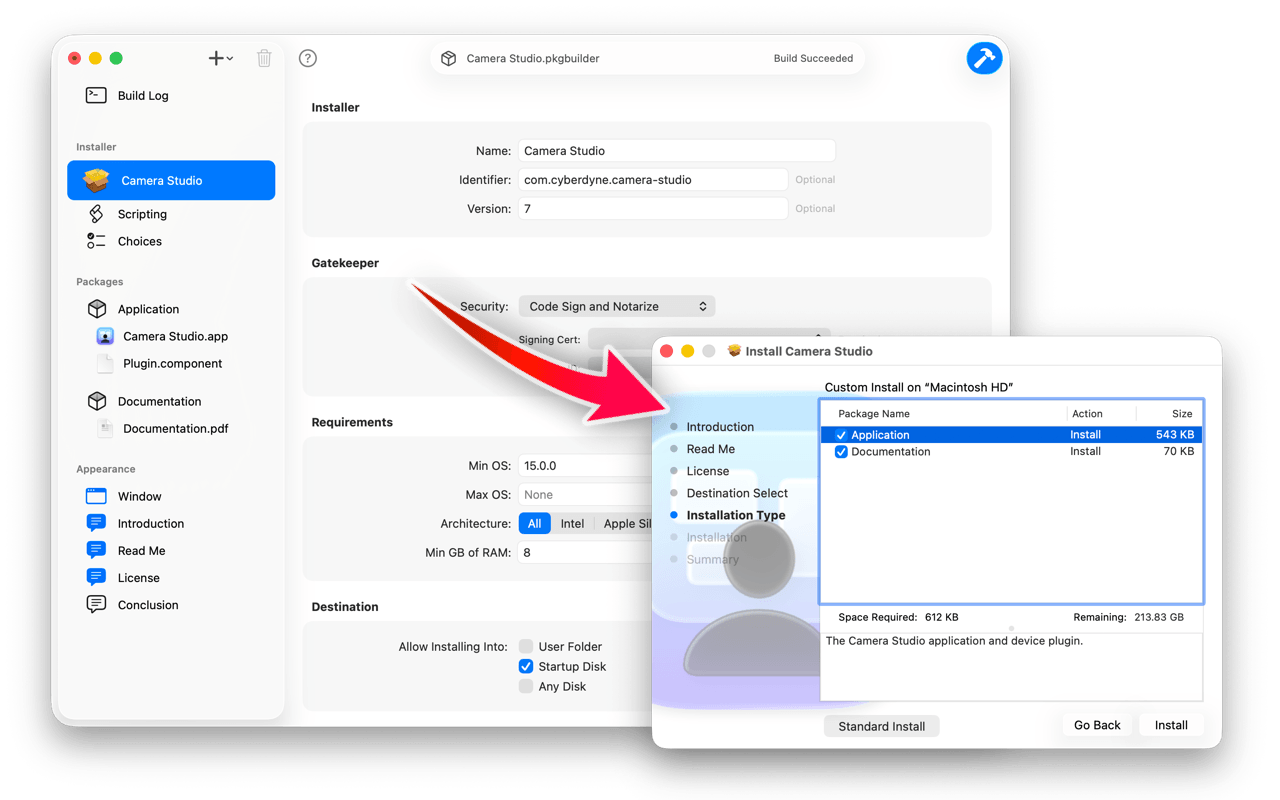Click the Install button in the installer window

point(1170,724)
